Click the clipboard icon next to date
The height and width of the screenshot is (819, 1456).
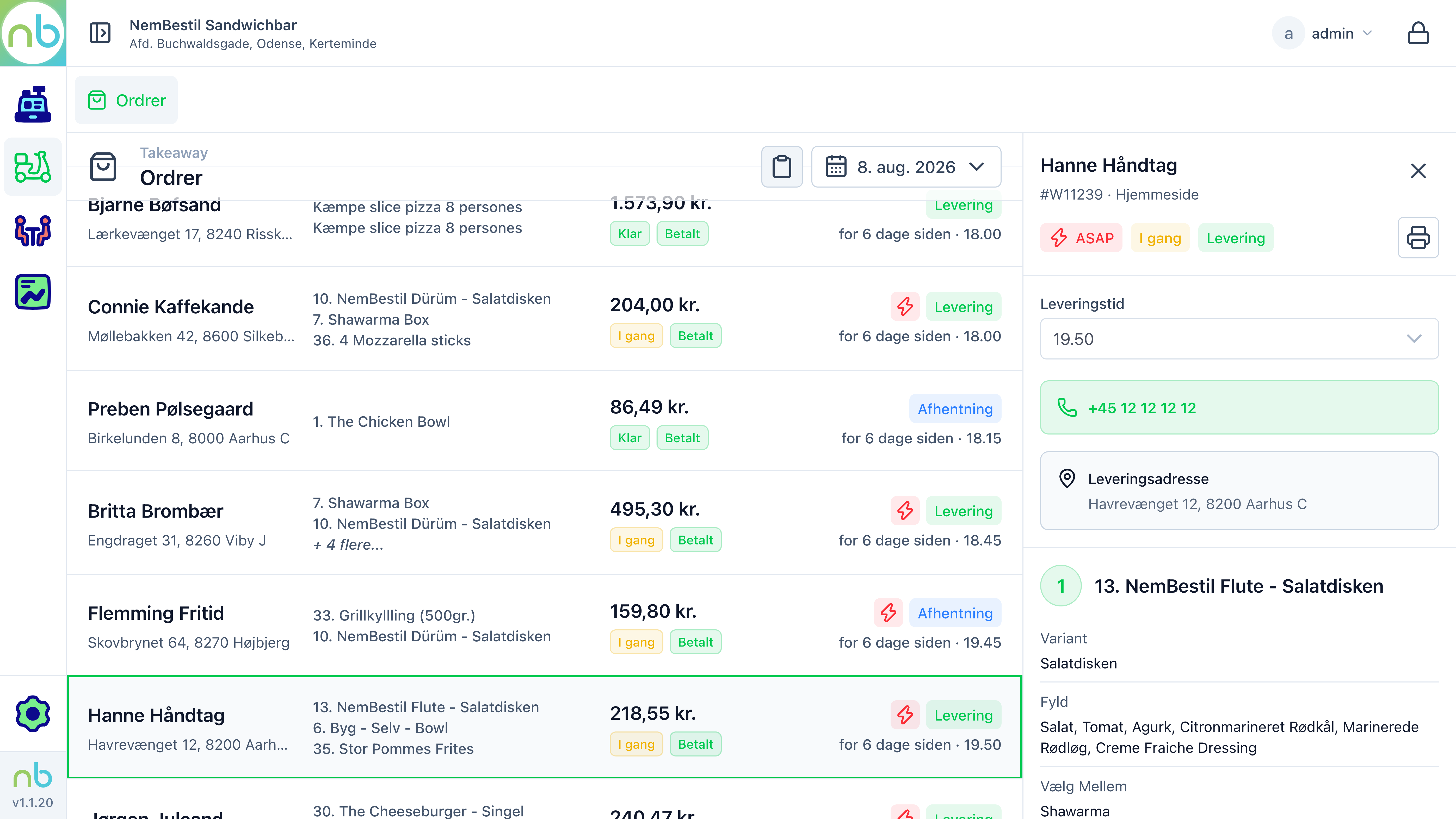[782, 167]
